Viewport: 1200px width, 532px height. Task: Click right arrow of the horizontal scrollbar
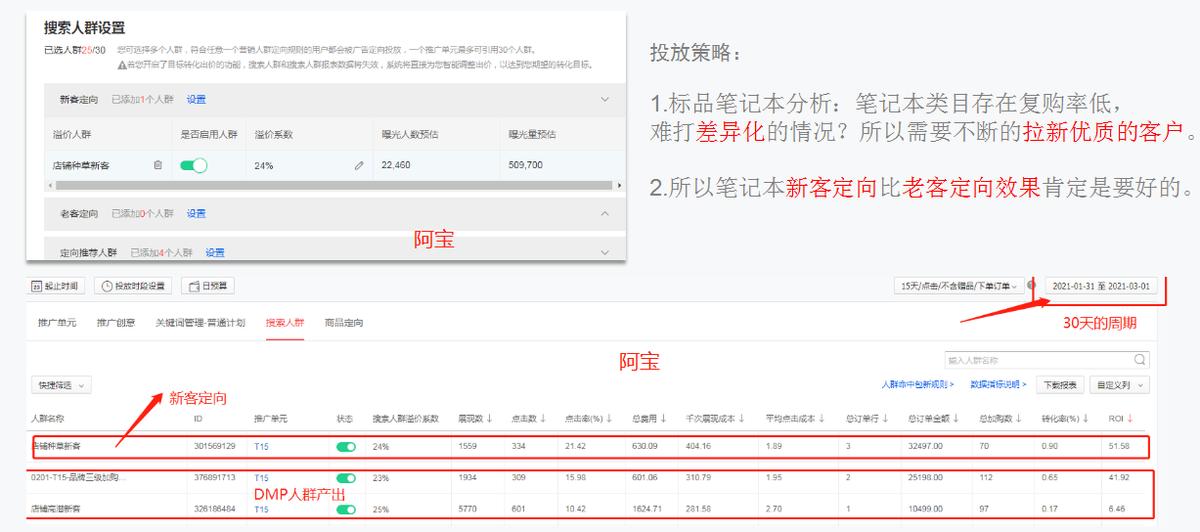[x=619, y=185]
